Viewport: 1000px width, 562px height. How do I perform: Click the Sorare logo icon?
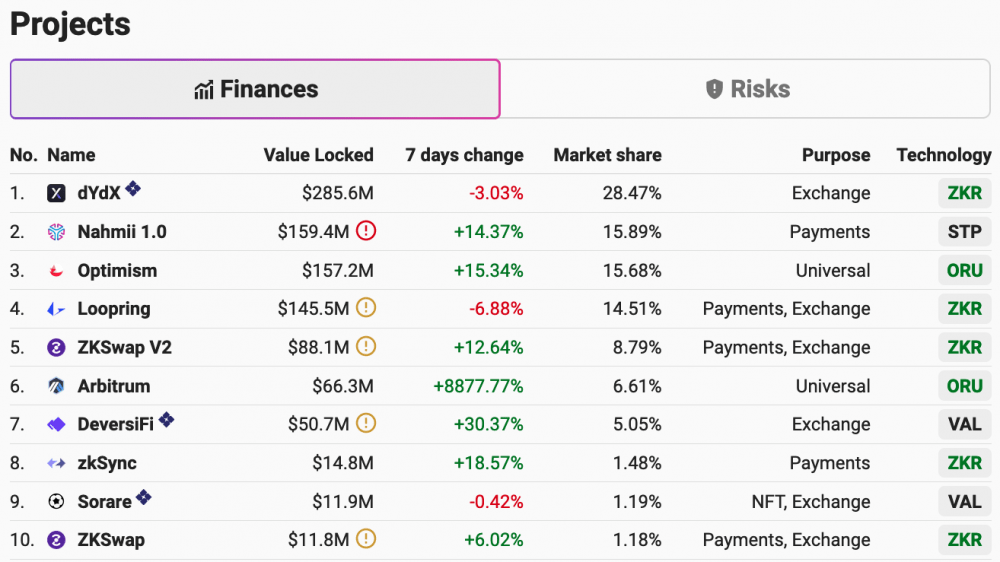pos(56,502)
